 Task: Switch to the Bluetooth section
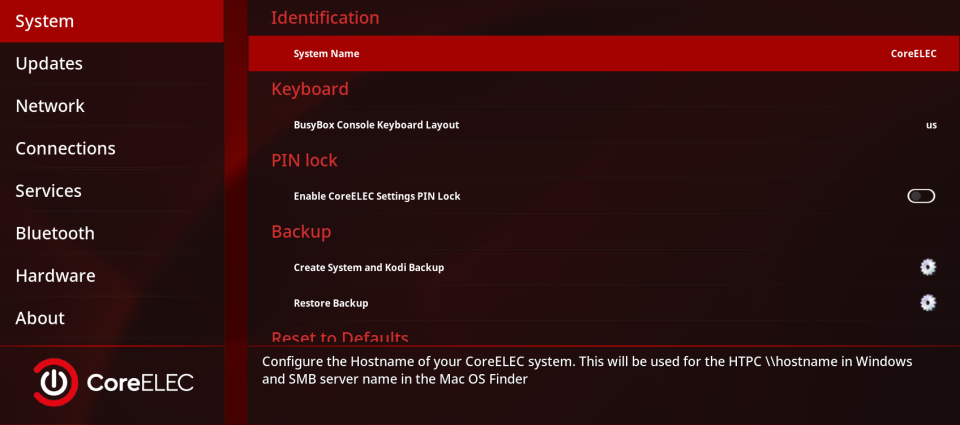[x=55, y=233]
